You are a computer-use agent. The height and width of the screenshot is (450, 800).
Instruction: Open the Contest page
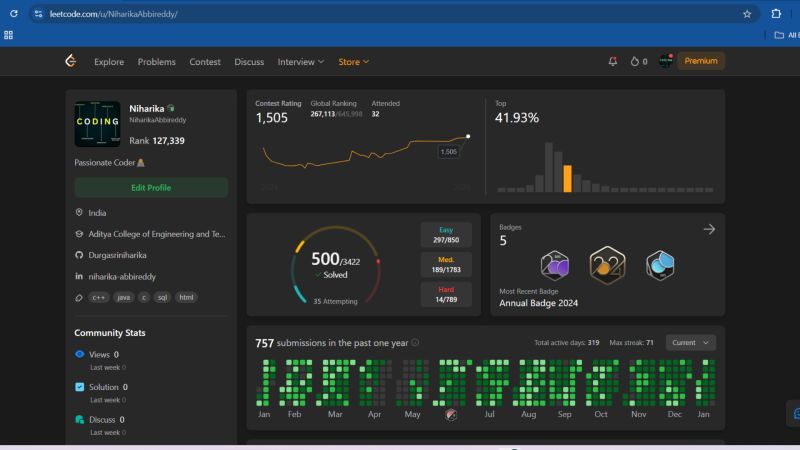point(205,62)
